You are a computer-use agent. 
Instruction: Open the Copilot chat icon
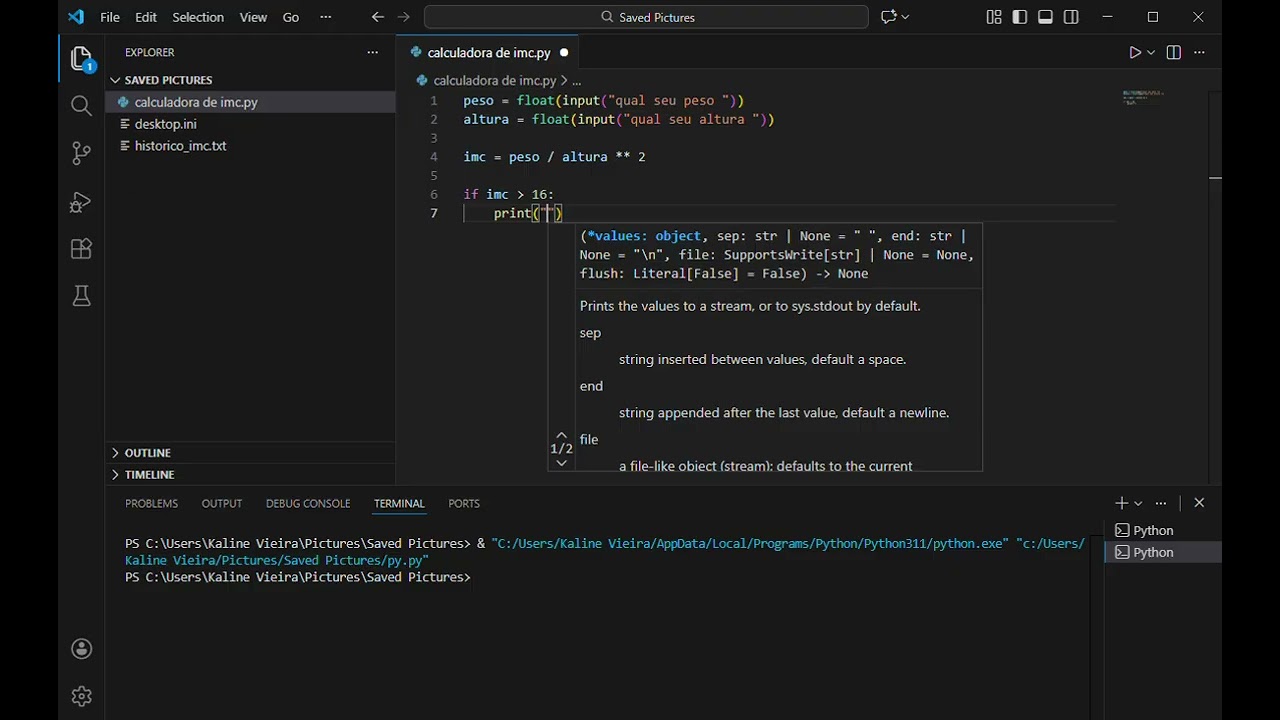(x=887, y=17)
